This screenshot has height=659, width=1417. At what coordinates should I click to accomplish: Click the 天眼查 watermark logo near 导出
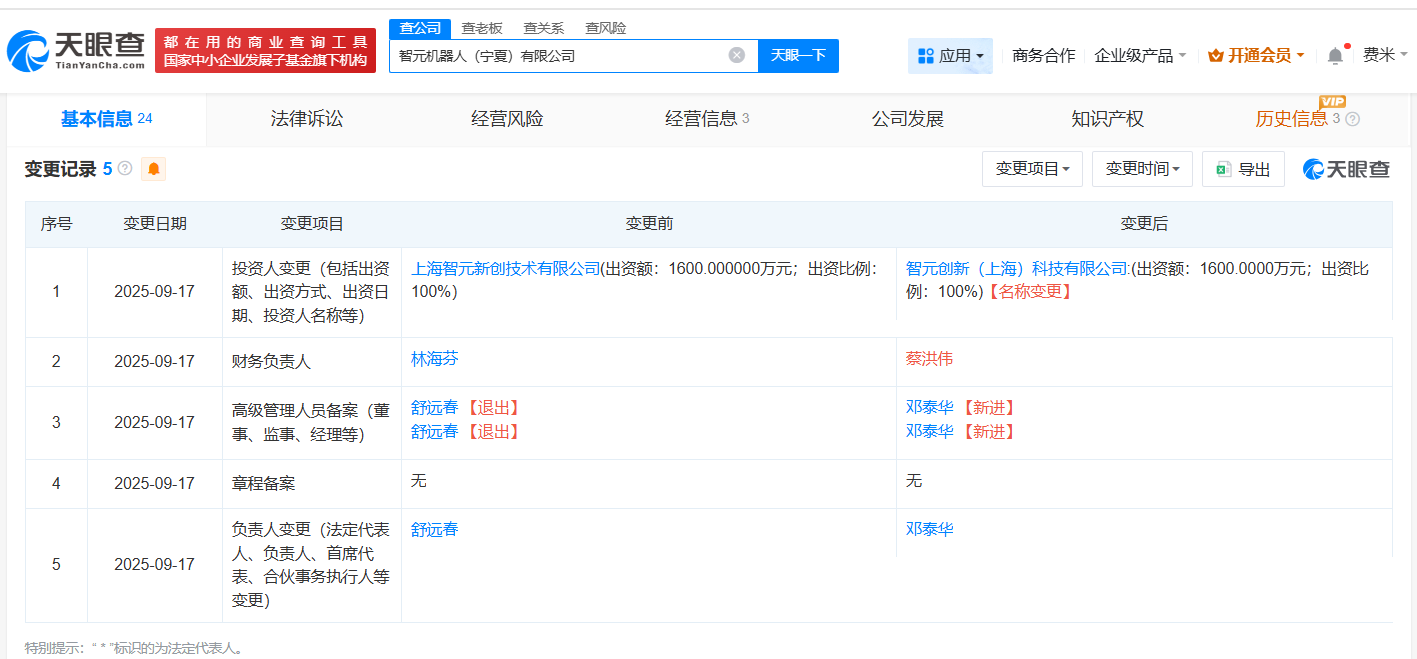(1343, 168)
